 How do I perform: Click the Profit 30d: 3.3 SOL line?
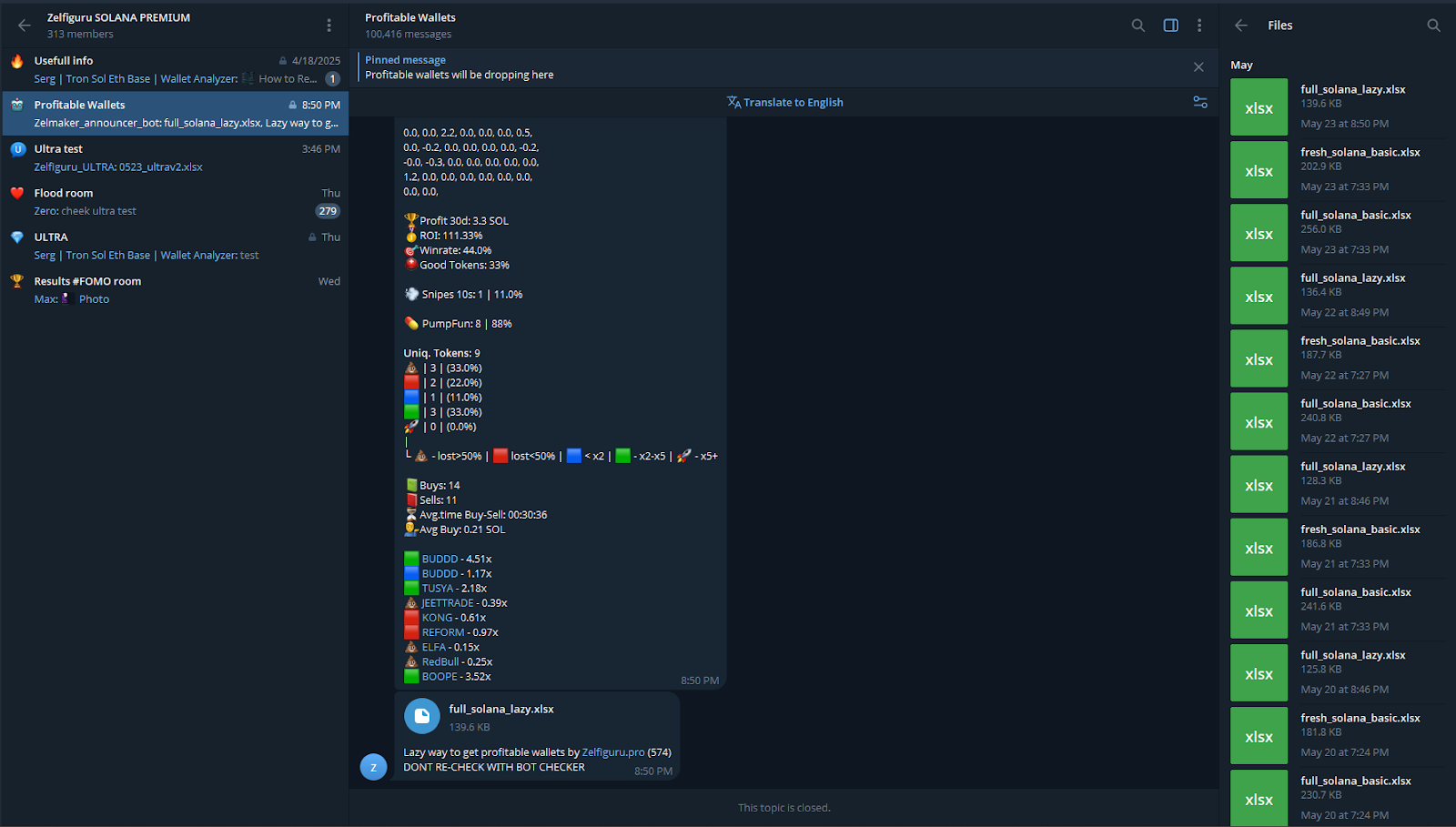tap(457, 220)
